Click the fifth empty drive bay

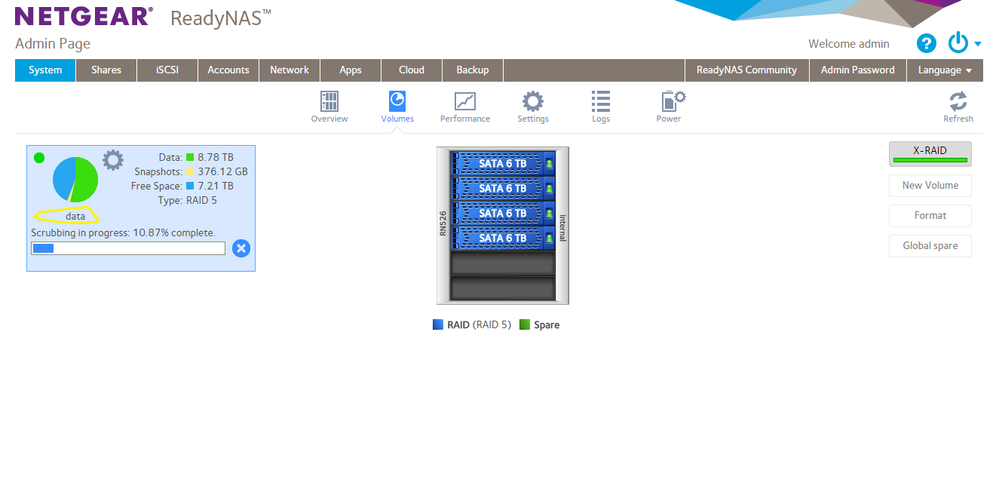[502, 263]
